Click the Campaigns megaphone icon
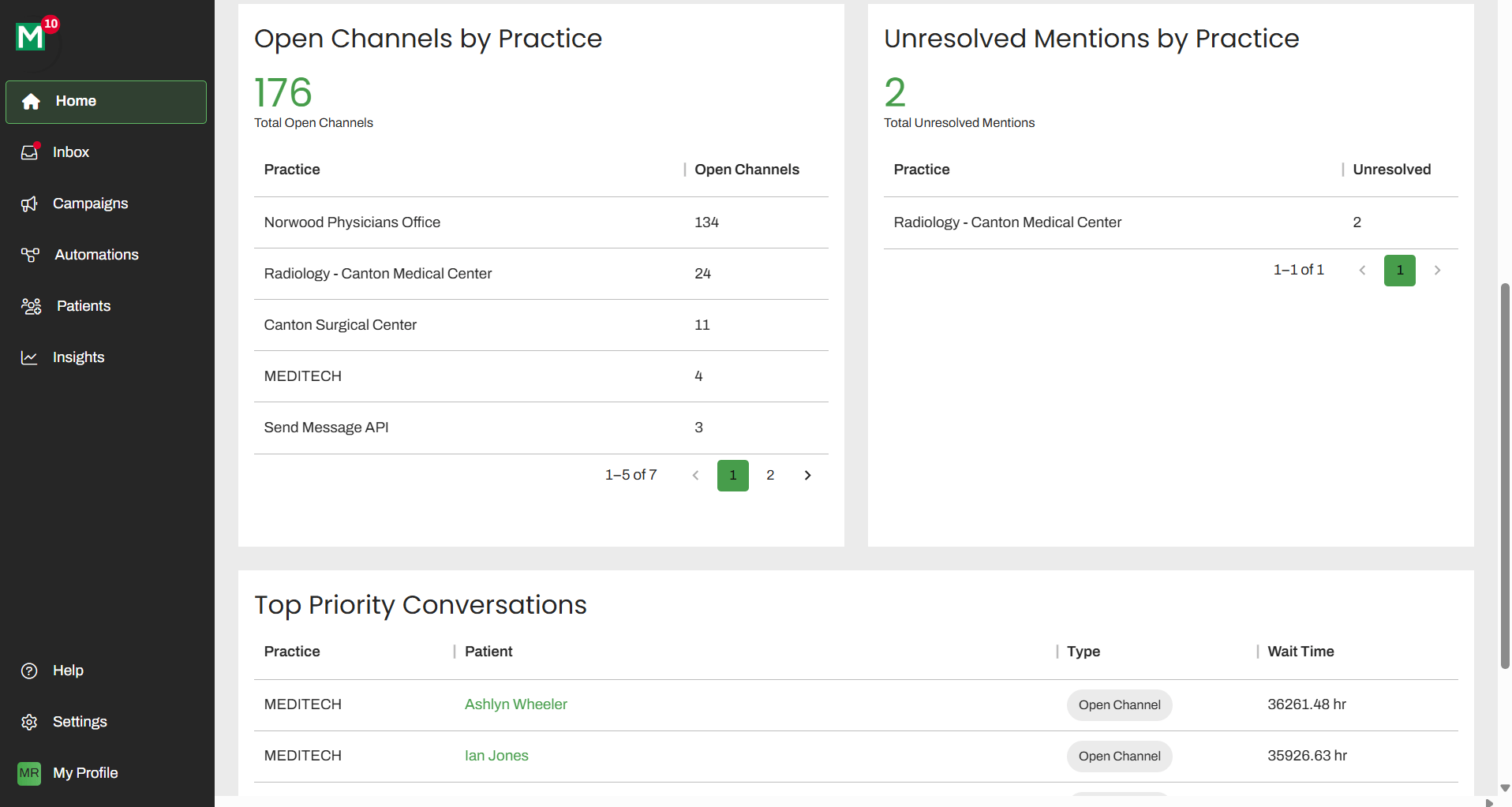1512x807 pixels. point(29,204)
